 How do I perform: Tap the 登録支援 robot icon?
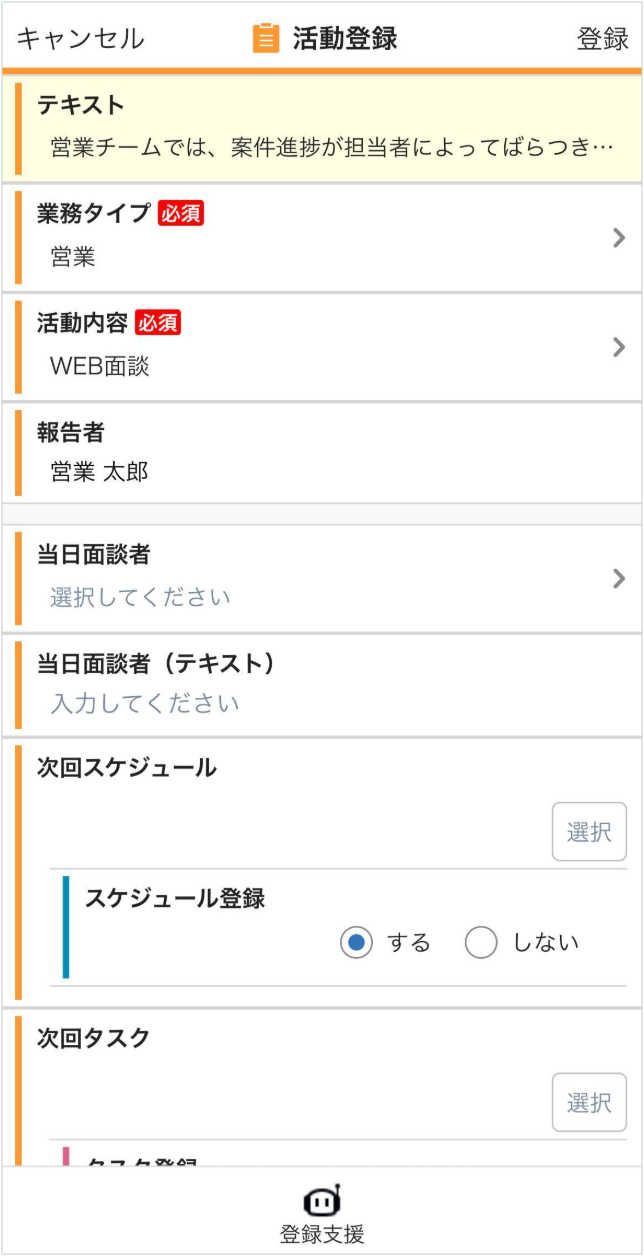coord(322,1200)
